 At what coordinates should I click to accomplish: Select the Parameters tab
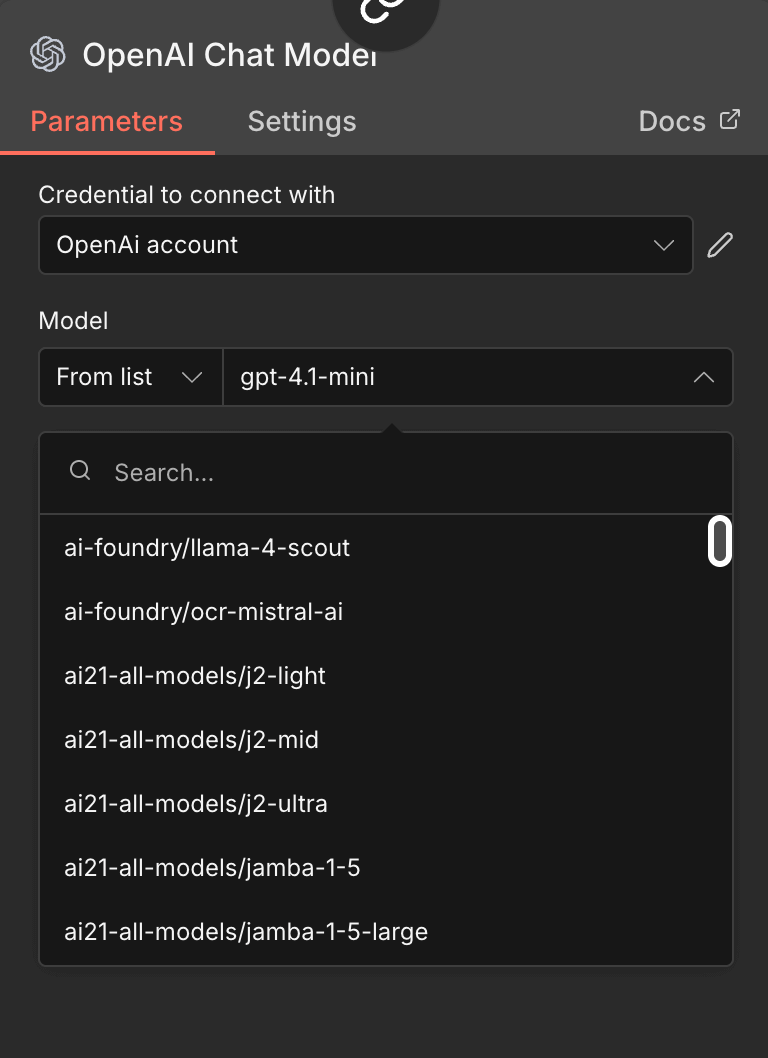click(106, 121)
